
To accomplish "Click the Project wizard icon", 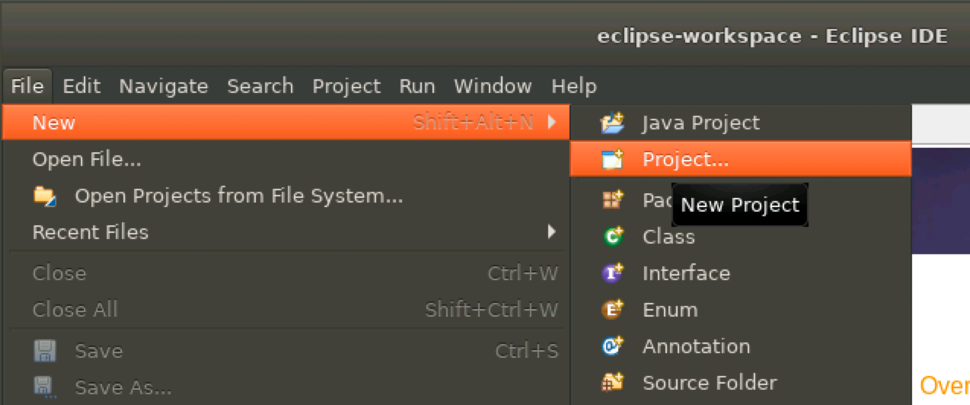I will click(612, 159).
